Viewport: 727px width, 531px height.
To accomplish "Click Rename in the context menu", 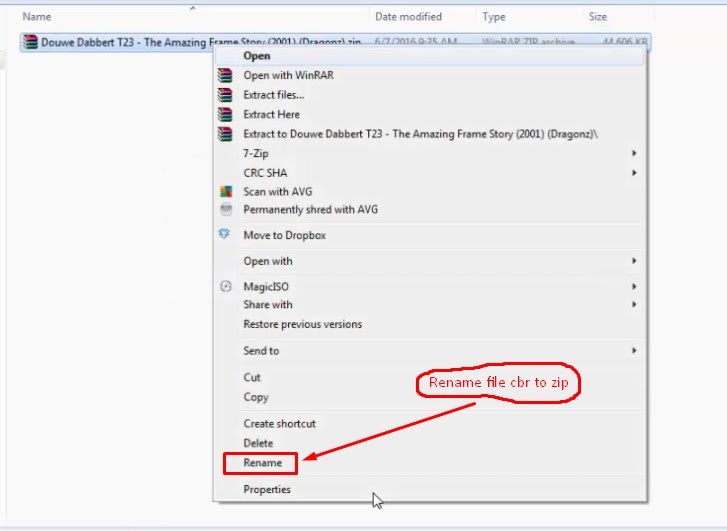I will (x=262, y=463).
